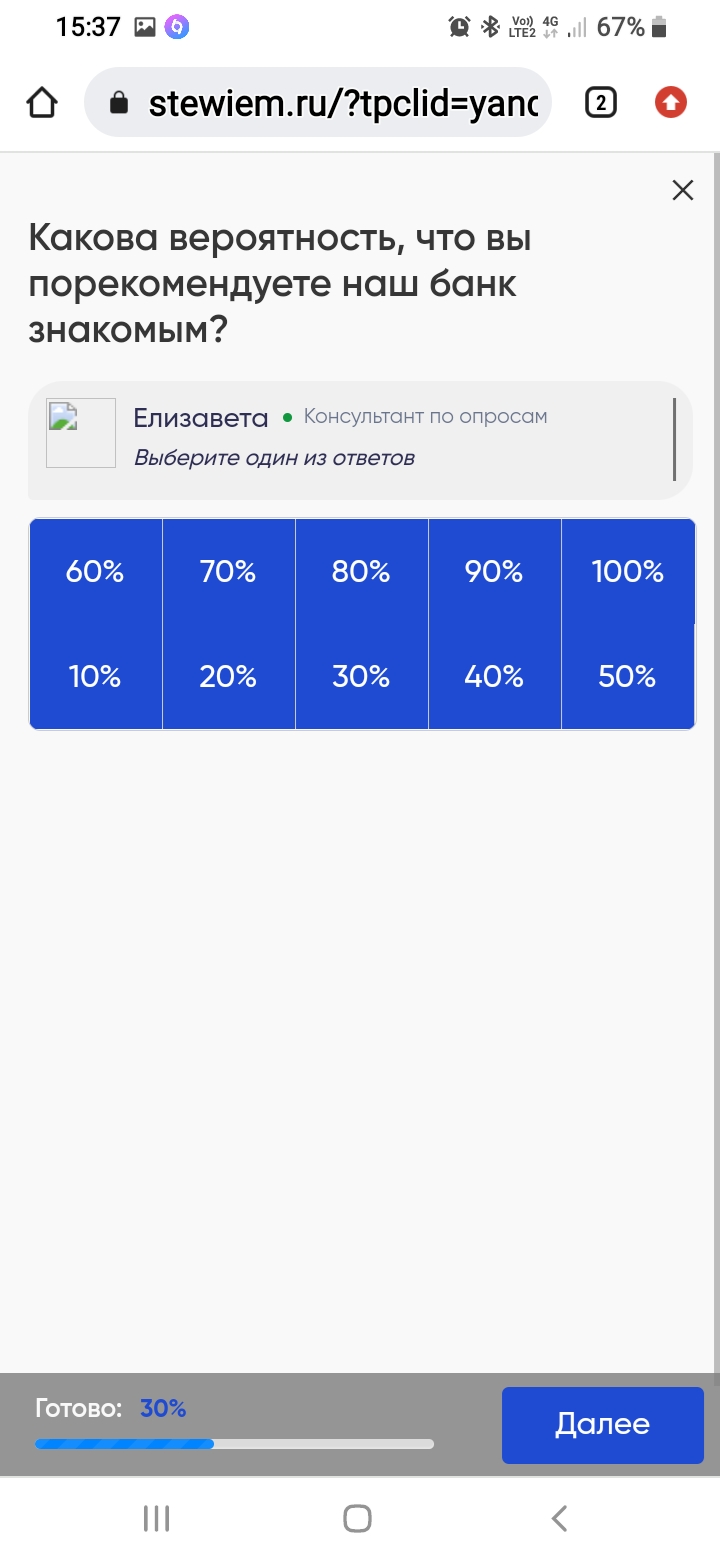Pick the 100% answer option

coord(628,572)
